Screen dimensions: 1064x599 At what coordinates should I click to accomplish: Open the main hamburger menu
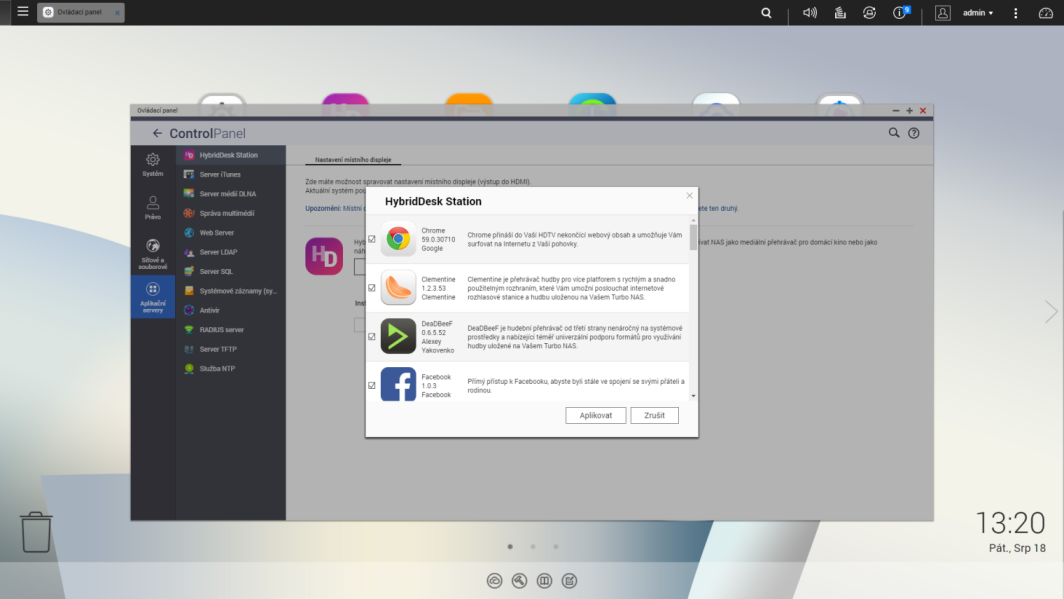point(22,12)
